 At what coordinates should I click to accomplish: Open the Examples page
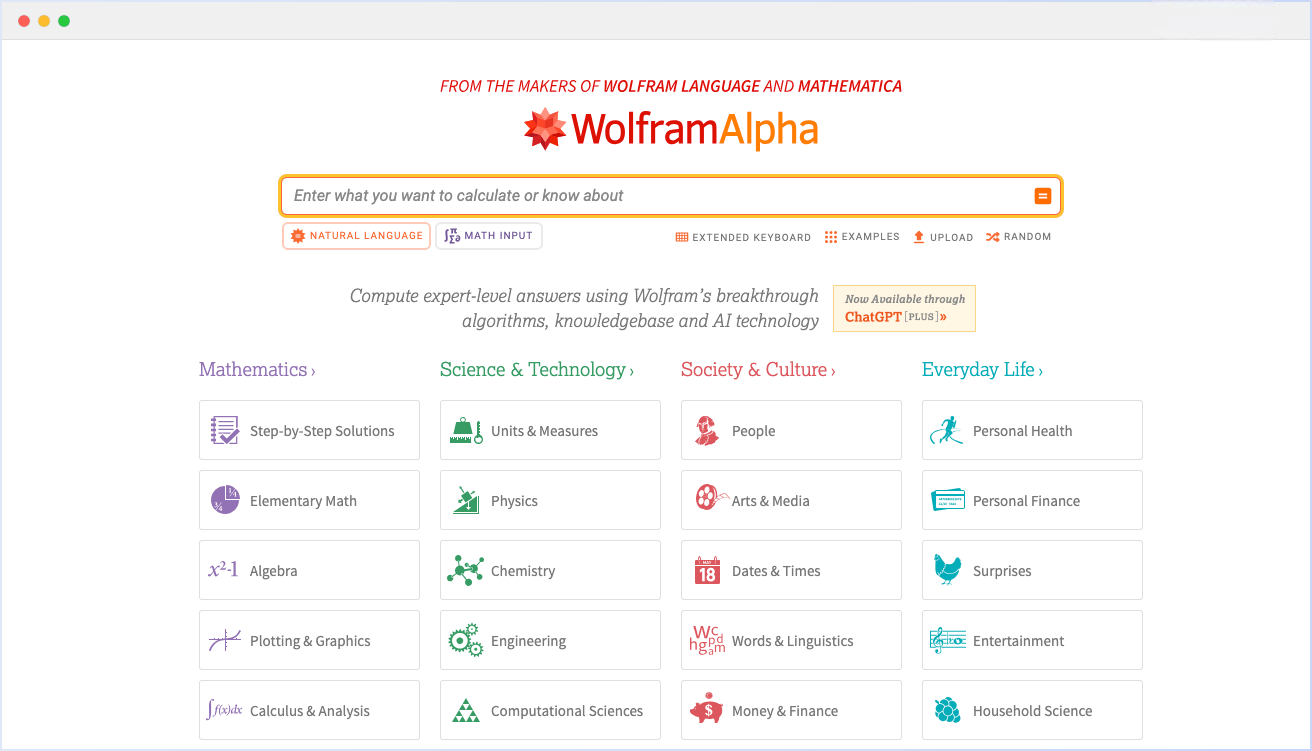862,237
